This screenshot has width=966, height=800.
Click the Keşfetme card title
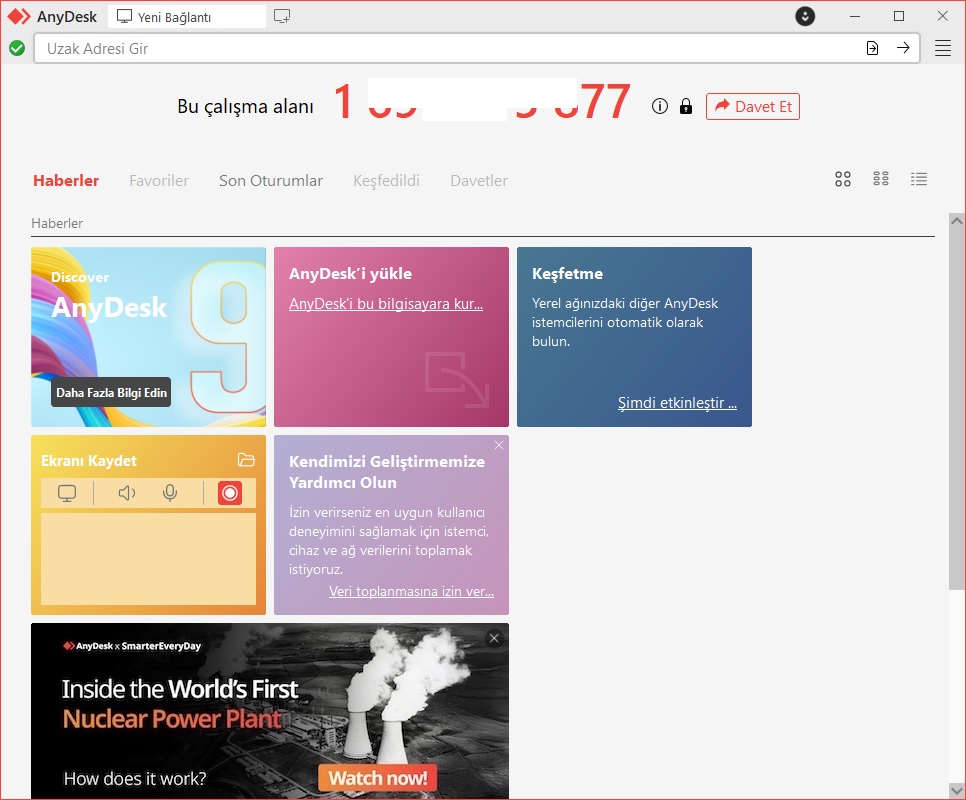(x=567, y=273)
